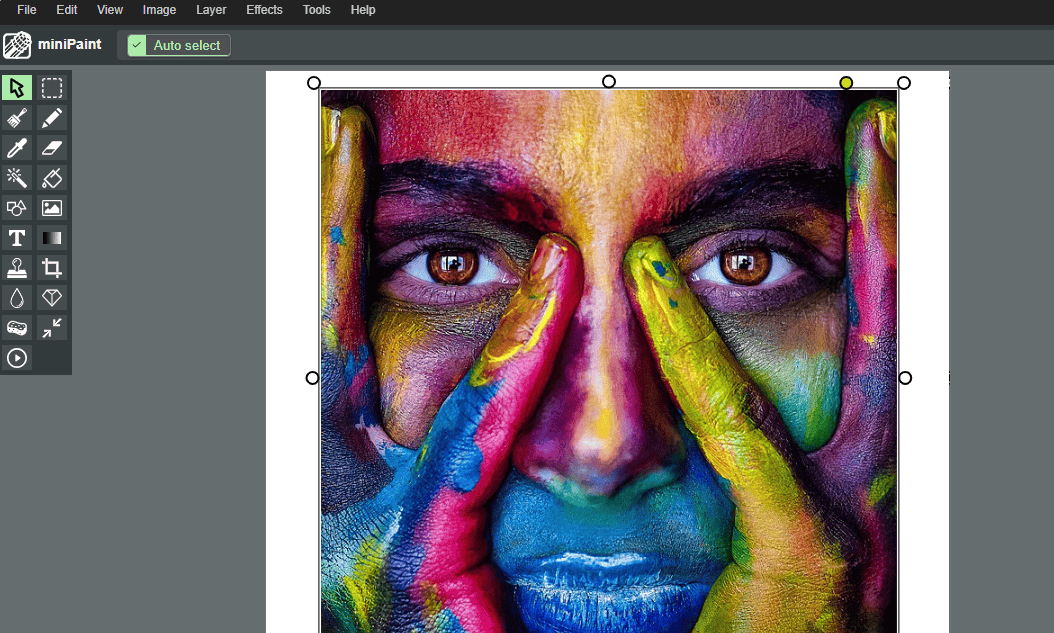This screenshot has width=1054, height=633.
Task: Click the miniPaint logo
Action: pos(17,45)
